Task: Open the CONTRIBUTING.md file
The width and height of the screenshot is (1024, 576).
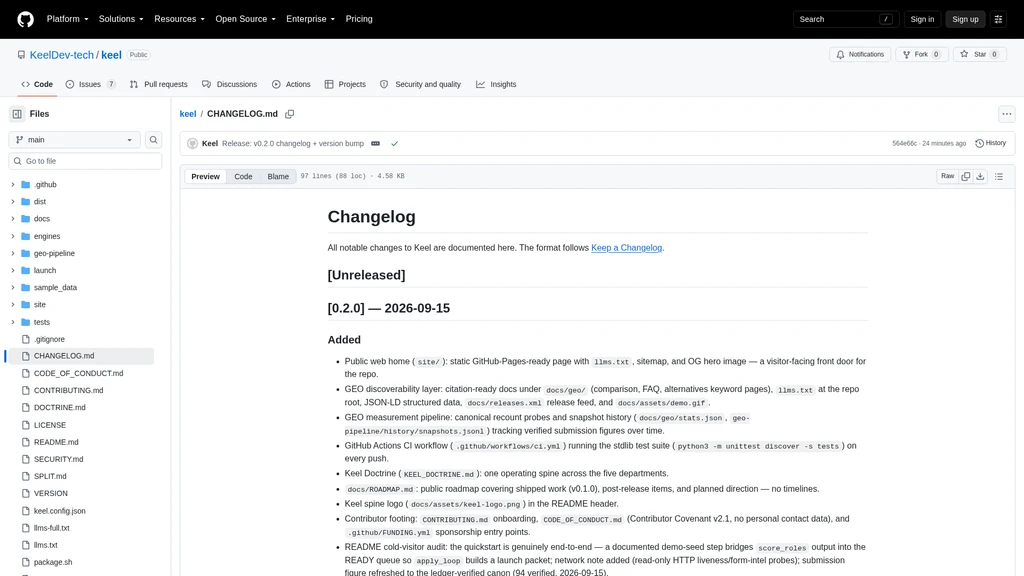Action: (69, 391)
